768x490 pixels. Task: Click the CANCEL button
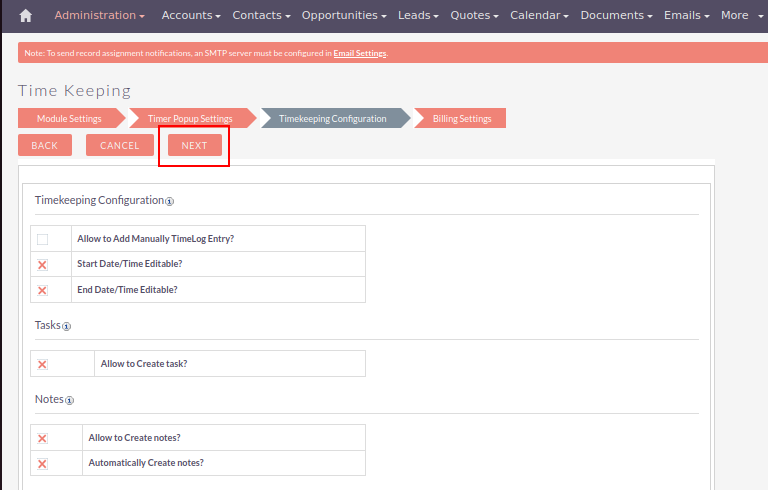coord(120,146)
